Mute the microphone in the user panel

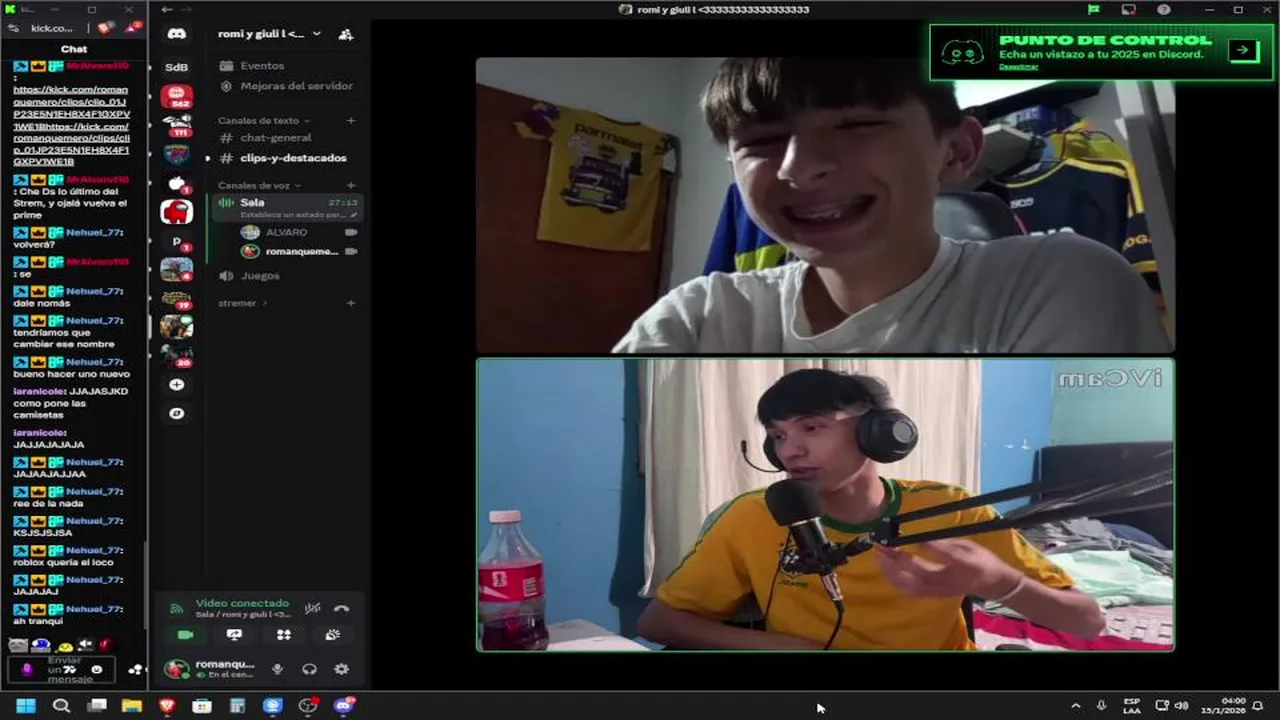pyautogui.click(x=277, y=670)
